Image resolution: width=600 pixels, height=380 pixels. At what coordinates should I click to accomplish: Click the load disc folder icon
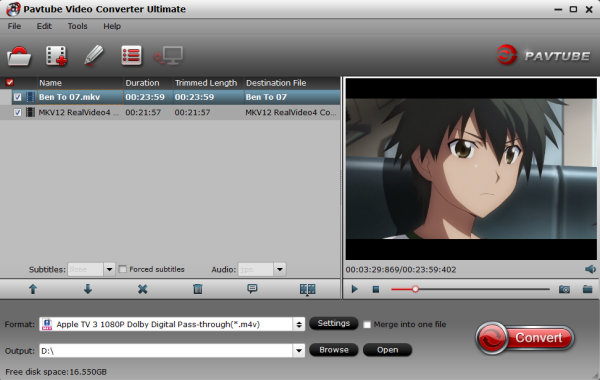pos(19,56)
